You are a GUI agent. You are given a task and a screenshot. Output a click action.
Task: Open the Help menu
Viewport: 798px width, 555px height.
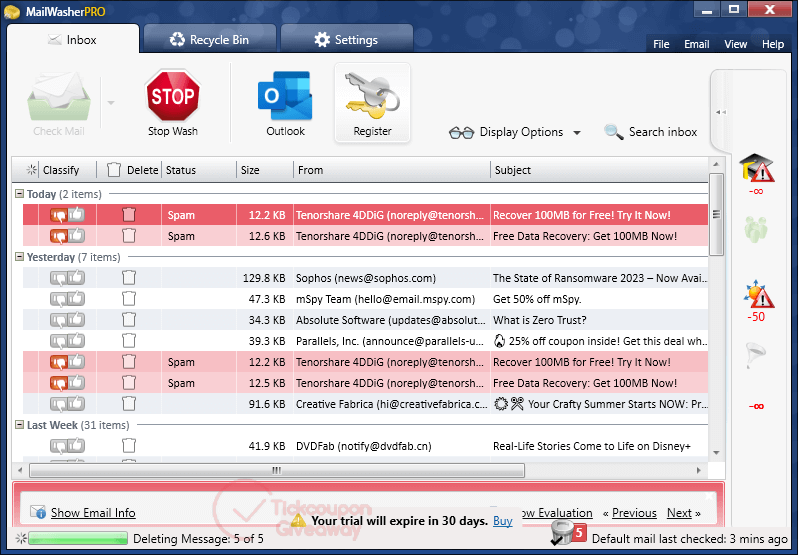click(773, 44)
